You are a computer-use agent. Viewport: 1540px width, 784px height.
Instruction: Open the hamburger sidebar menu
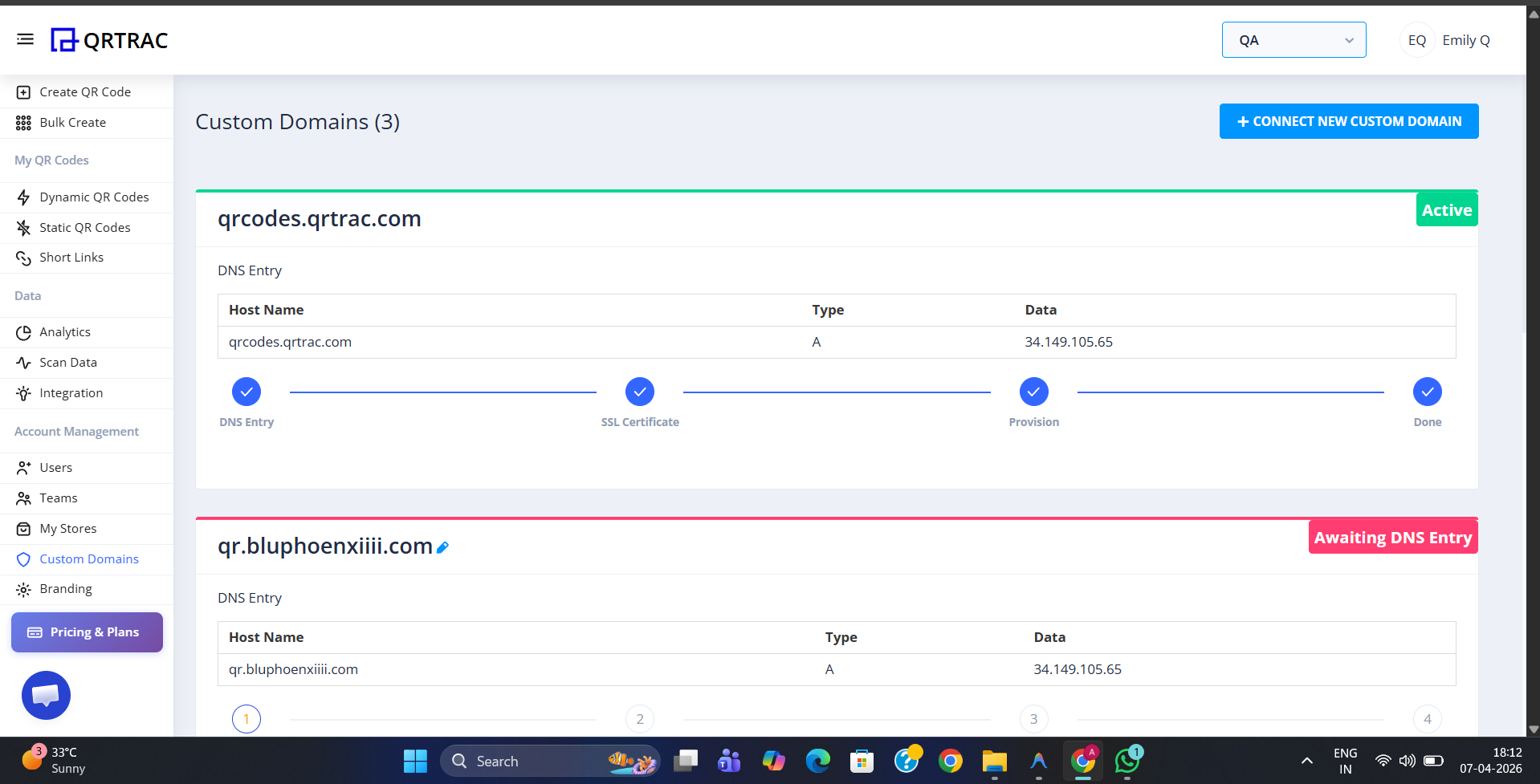coord(25,39)
